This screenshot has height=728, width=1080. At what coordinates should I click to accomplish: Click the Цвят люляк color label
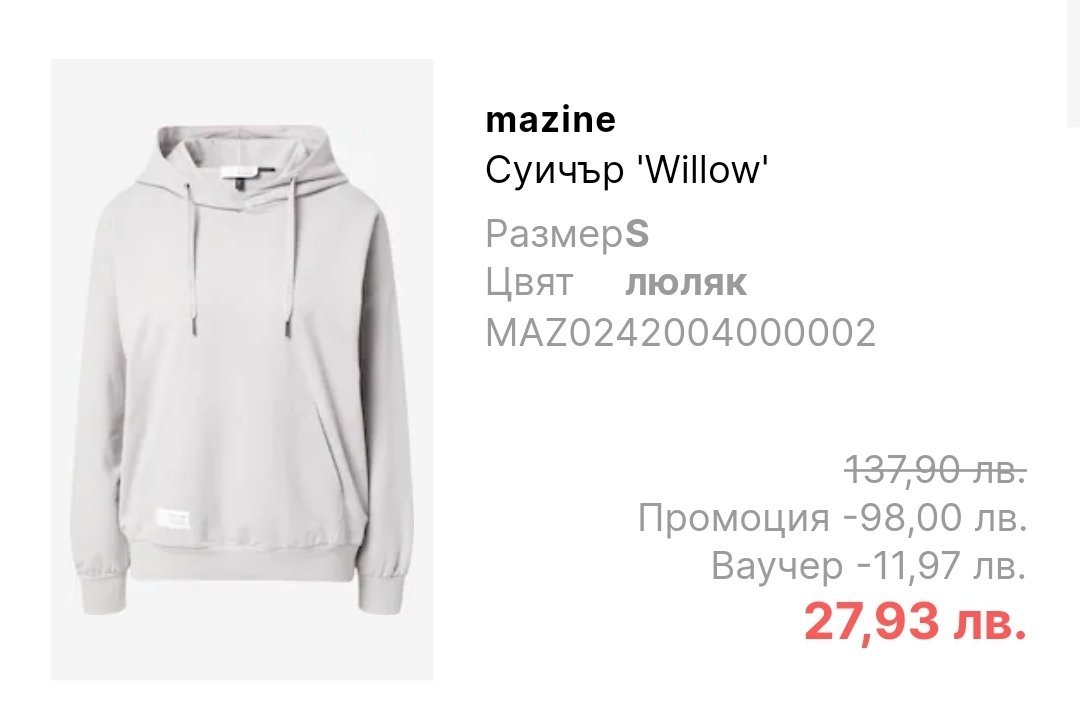[616, 283]
